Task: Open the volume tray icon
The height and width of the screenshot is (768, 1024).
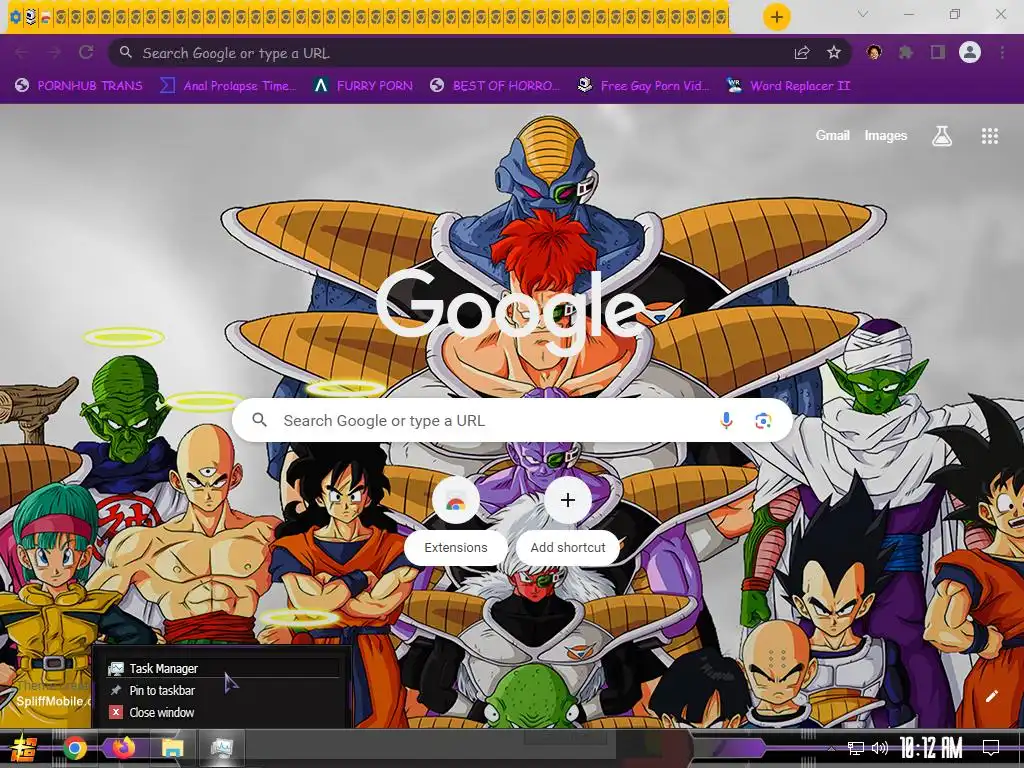Action: [x=880, y=748]
